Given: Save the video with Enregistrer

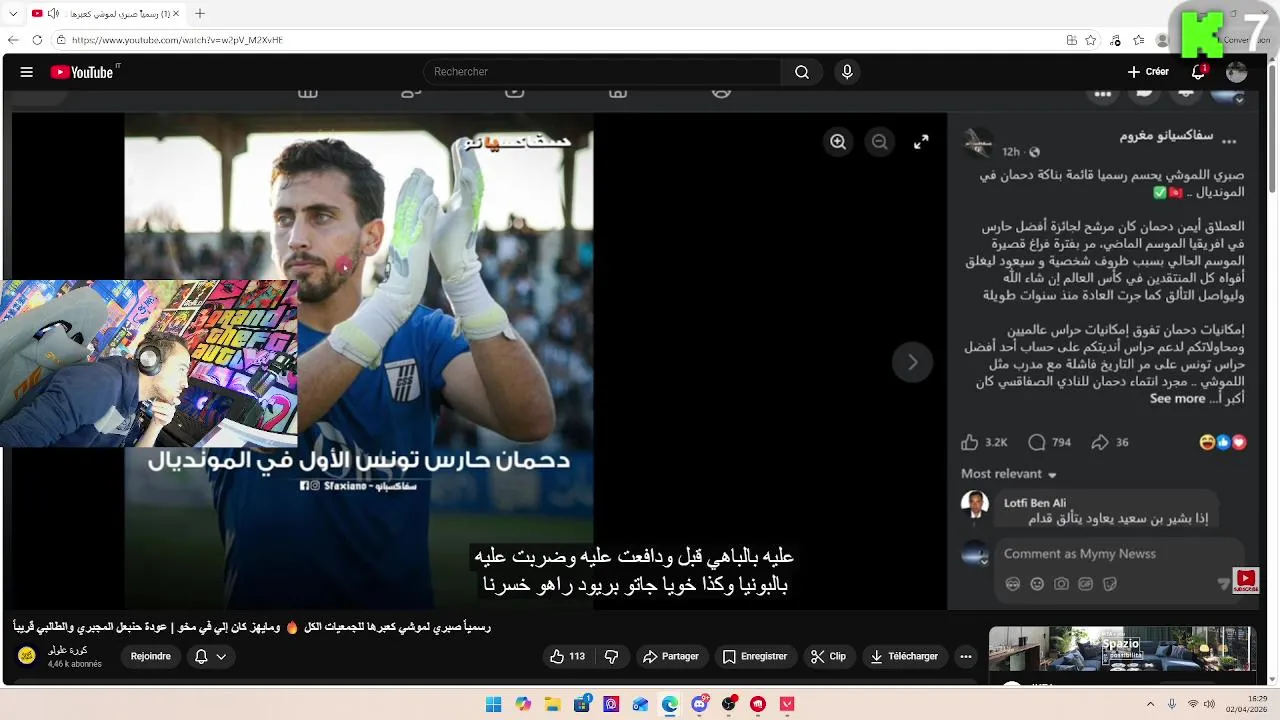Looking at the screenshot, I should (x=755, y=656).
